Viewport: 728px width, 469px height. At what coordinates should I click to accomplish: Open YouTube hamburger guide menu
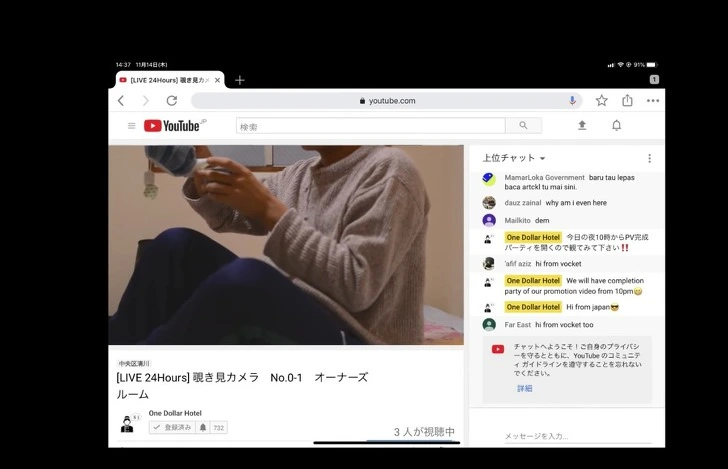click(131, 126)
